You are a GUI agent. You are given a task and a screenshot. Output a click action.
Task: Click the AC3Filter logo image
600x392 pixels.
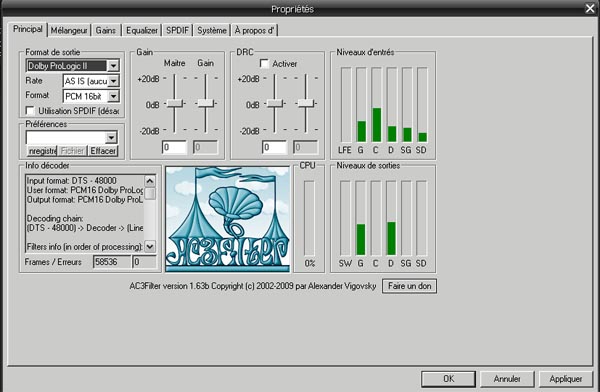[x=228, y=219]
